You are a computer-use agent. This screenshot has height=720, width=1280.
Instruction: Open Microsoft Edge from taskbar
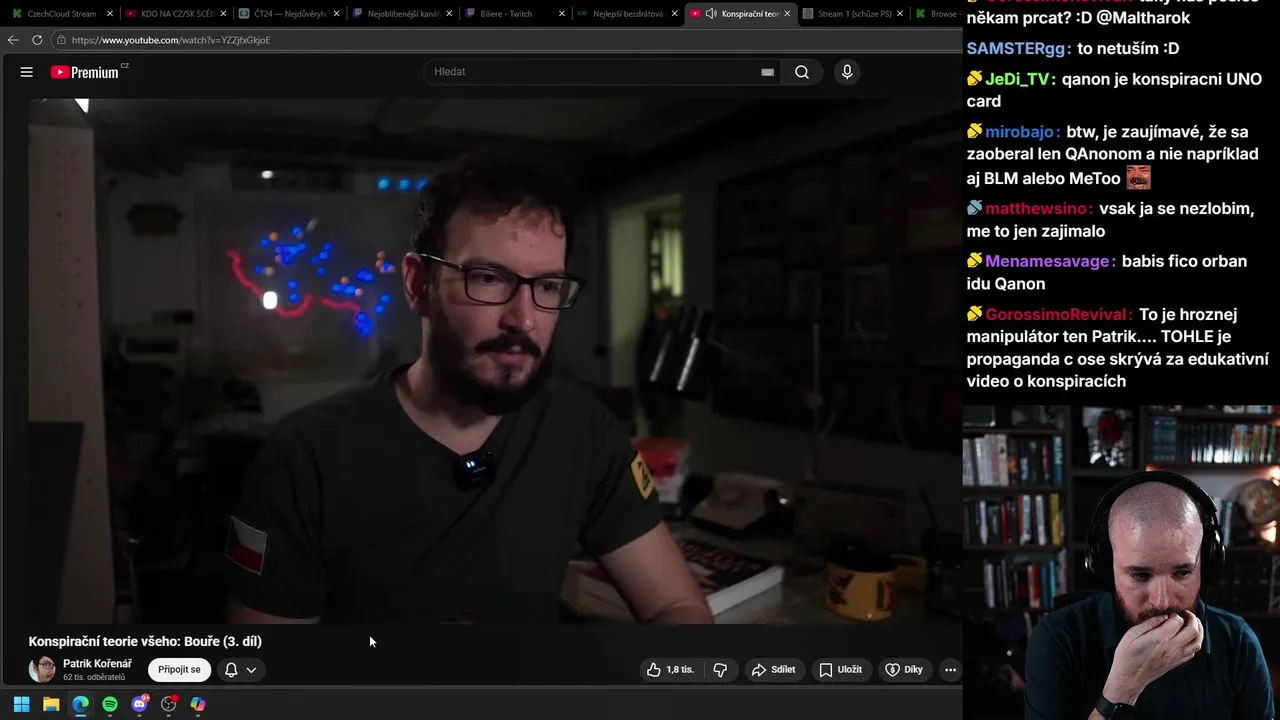coord(80,704)
